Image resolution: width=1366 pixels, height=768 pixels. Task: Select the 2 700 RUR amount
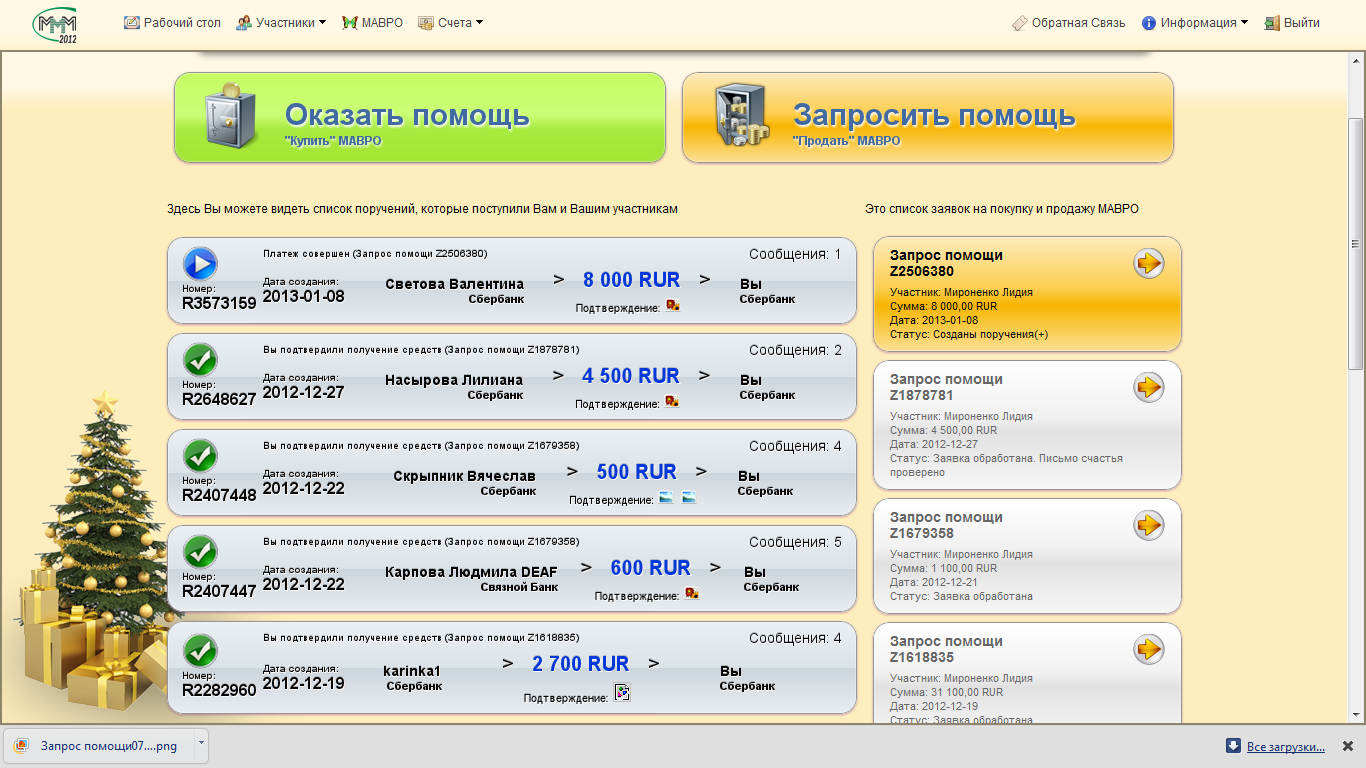581,664
